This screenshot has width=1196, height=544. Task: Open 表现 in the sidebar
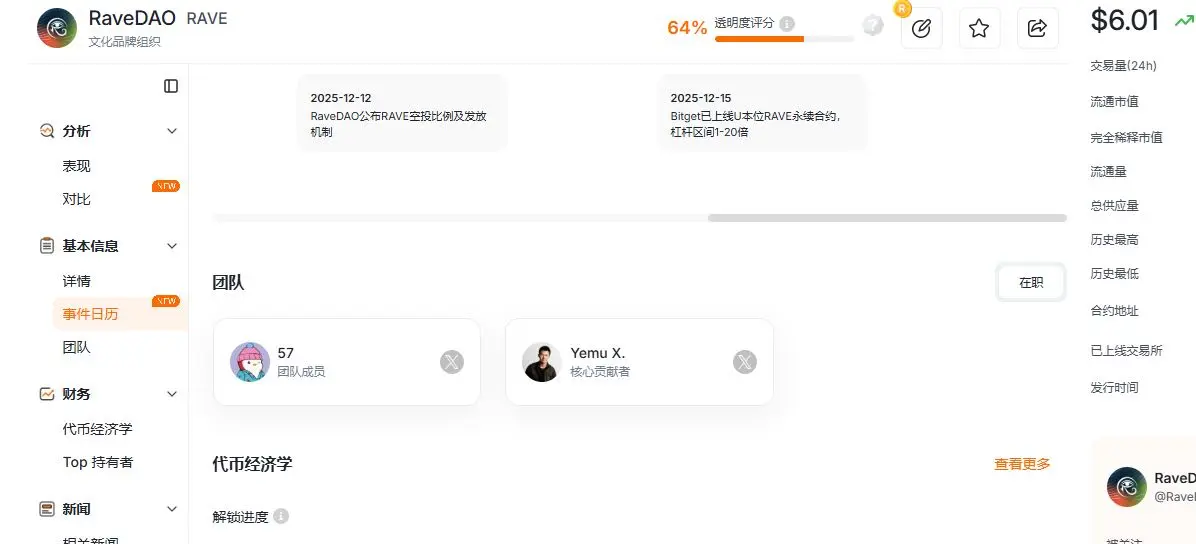tap(77, 166)
